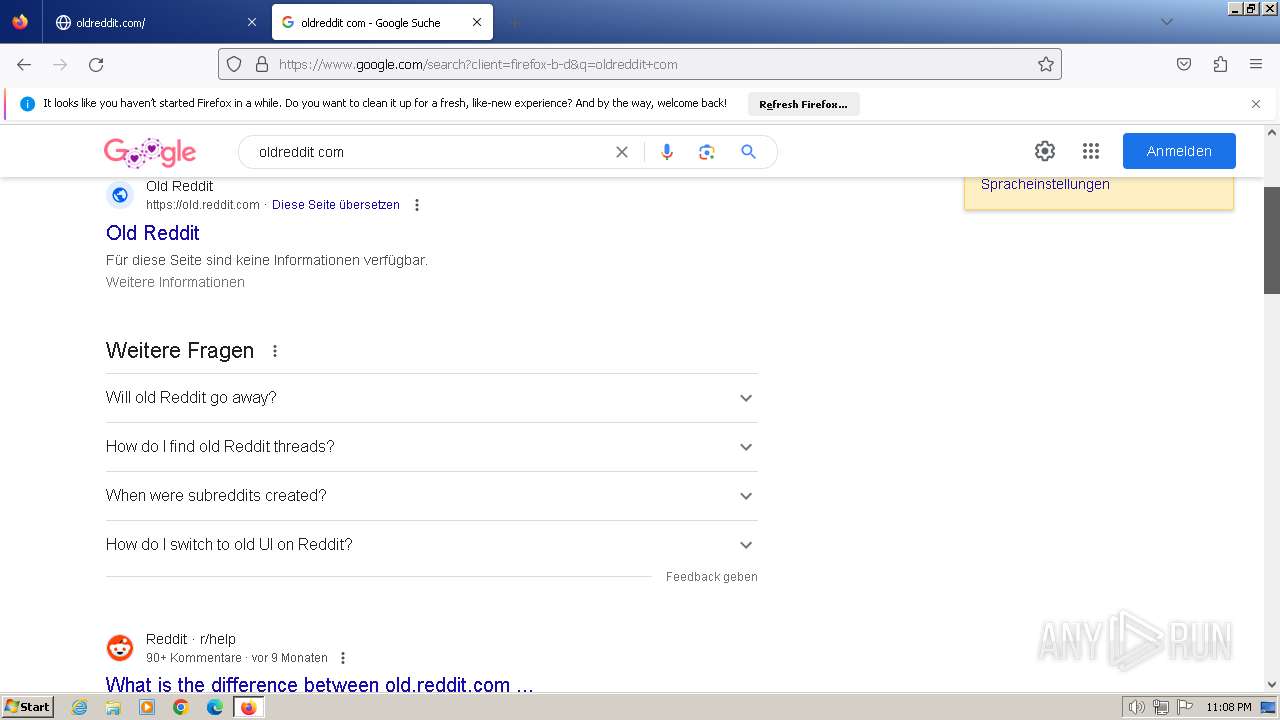The height and width of the screenshot is (720, 1280).
Task: Open Google quick settings gear
Action: coord(1045,151)
